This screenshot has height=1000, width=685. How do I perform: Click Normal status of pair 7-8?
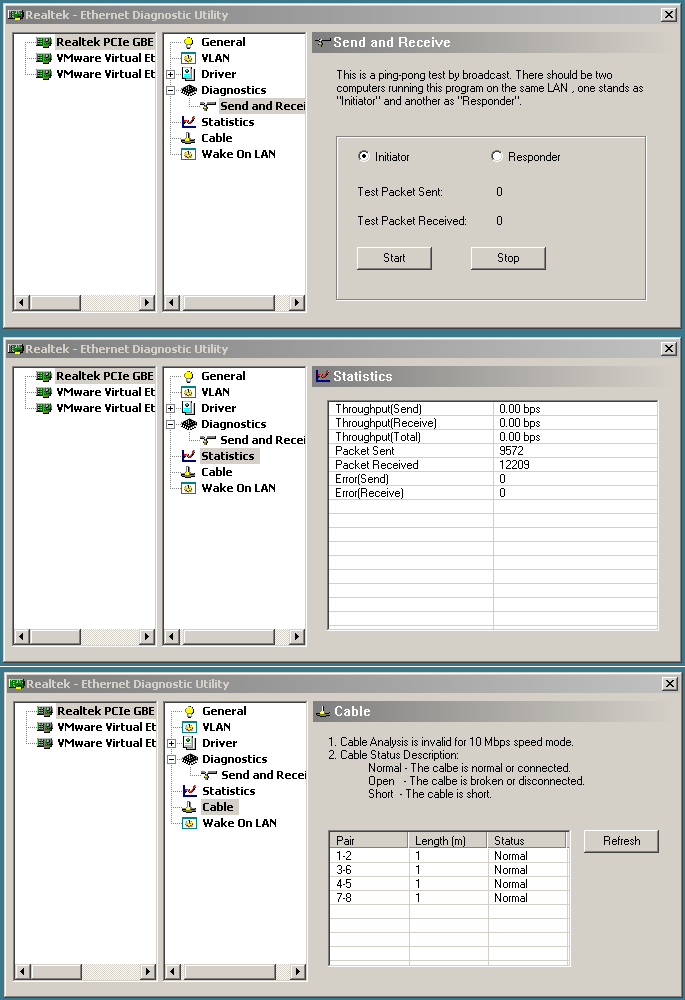click(510, 898)
